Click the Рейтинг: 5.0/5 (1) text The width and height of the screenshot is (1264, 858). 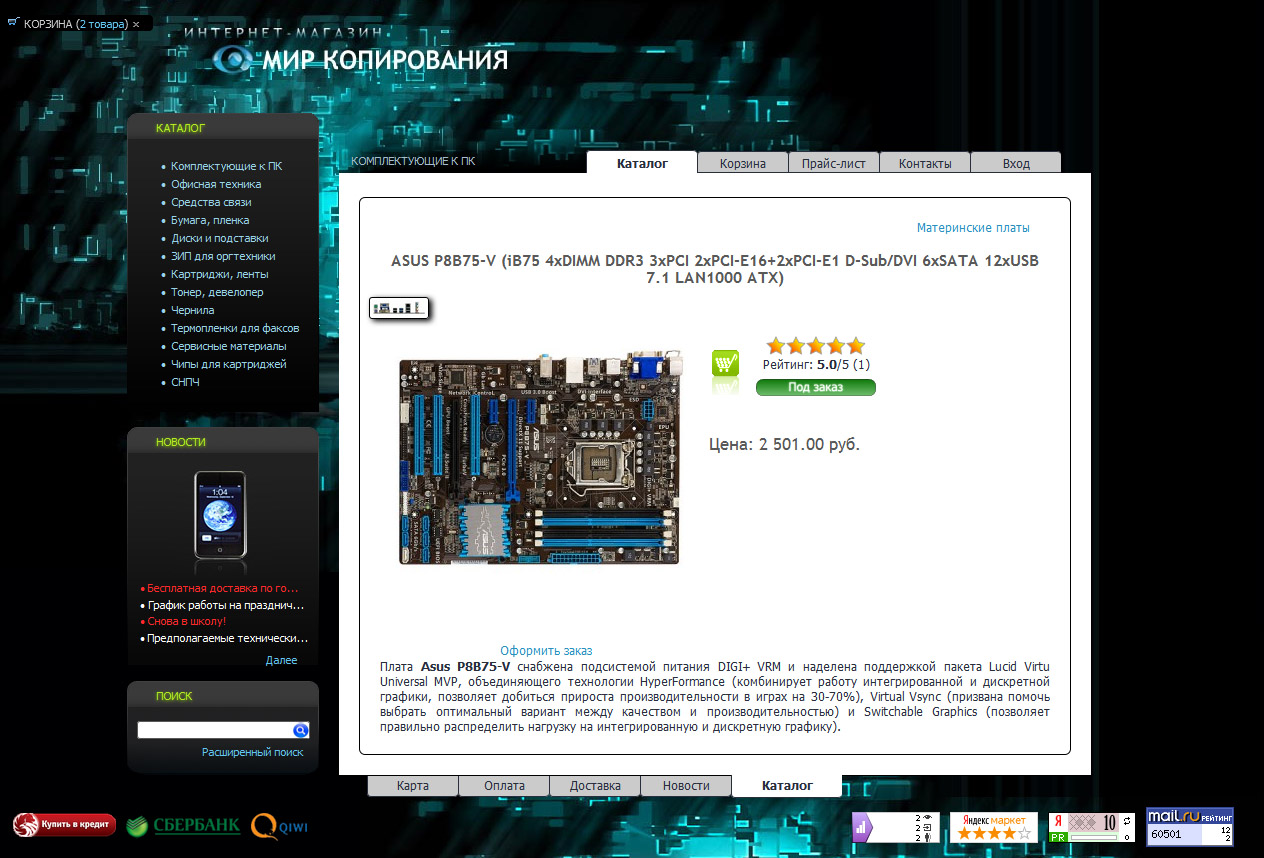coord(816,365)
